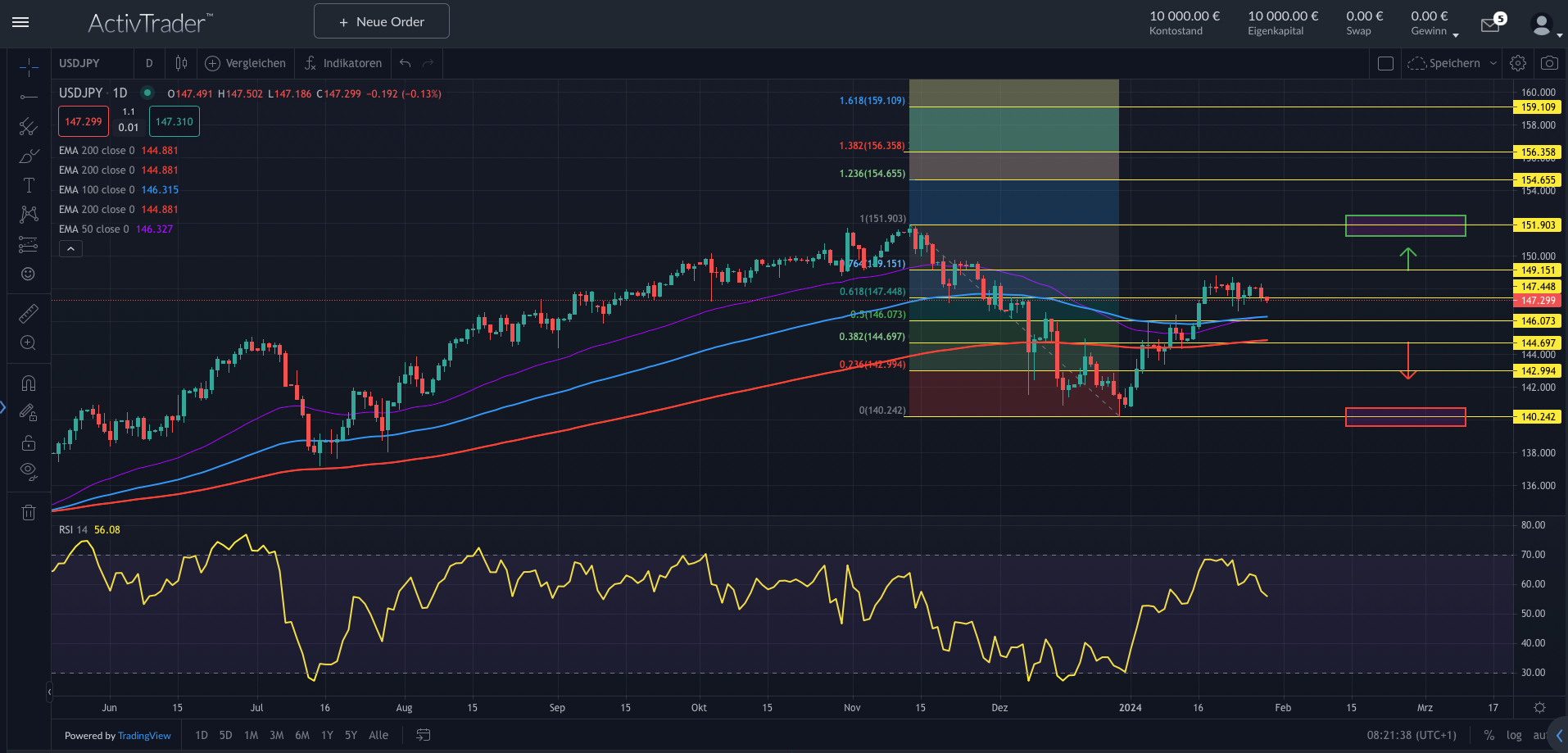Remove all drawings with the trash icon

[29, 512]
